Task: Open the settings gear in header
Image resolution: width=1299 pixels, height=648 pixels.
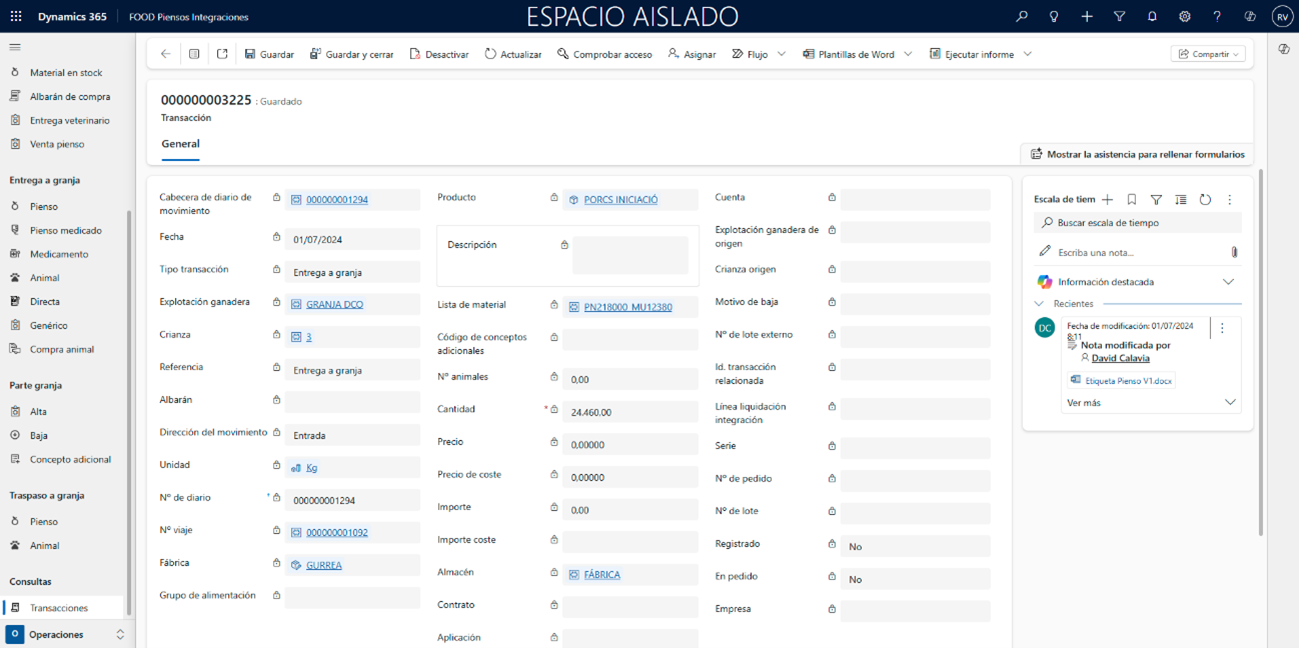Action: coord(1184,17)
